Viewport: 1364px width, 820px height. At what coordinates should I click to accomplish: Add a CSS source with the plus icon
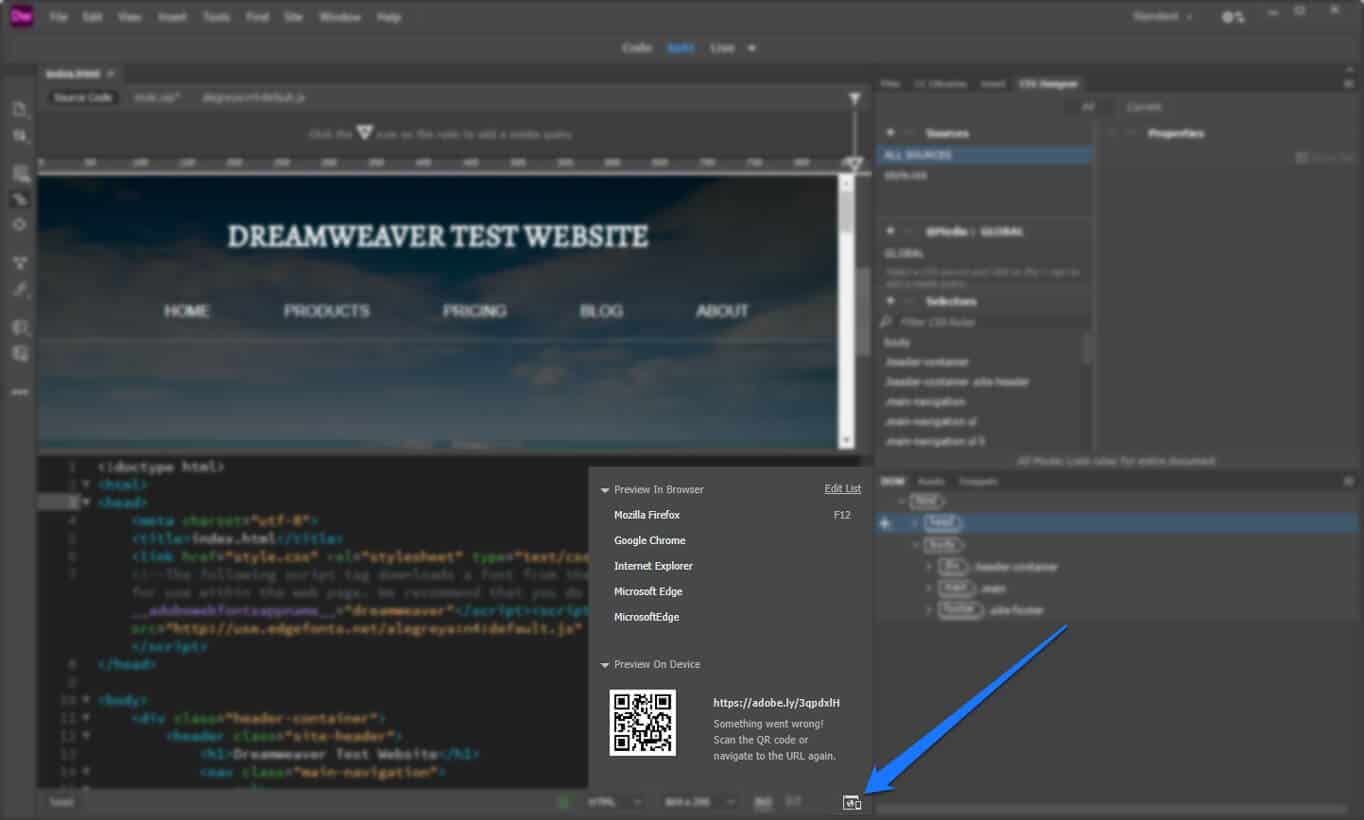pyautogui.click(x=890, y=132)
